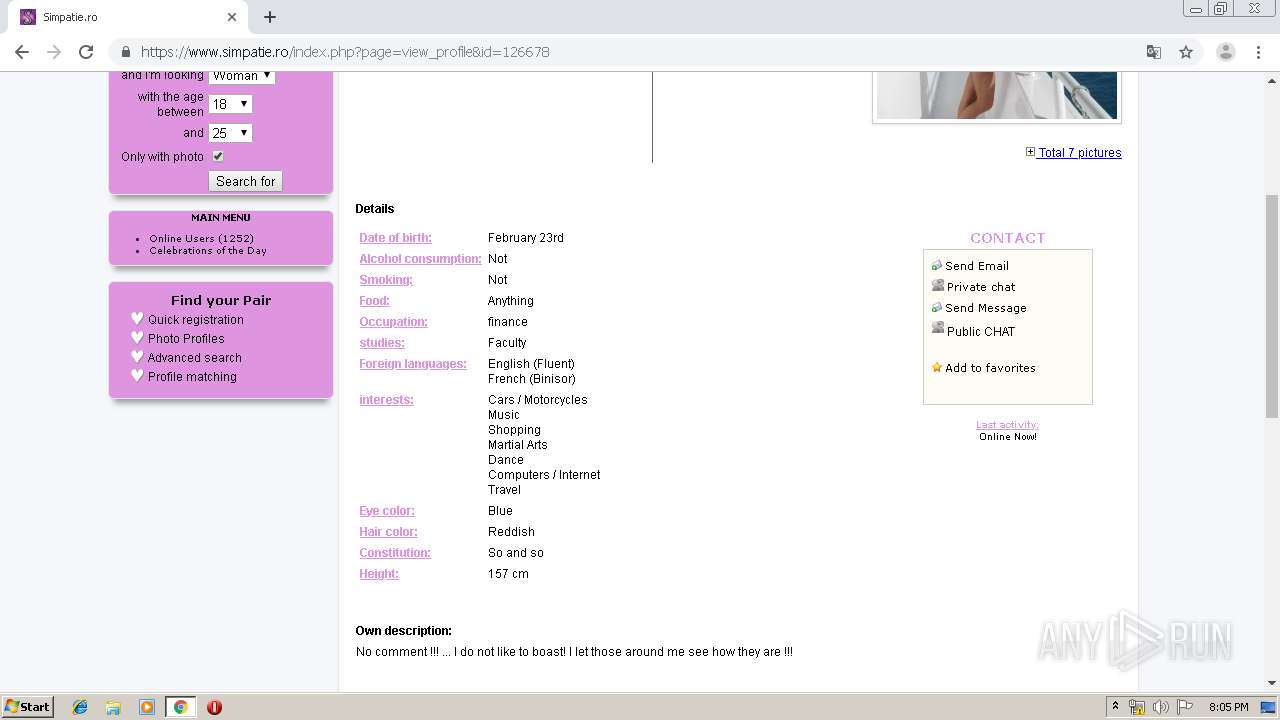Click the Date of birth link

click(395, 237)
